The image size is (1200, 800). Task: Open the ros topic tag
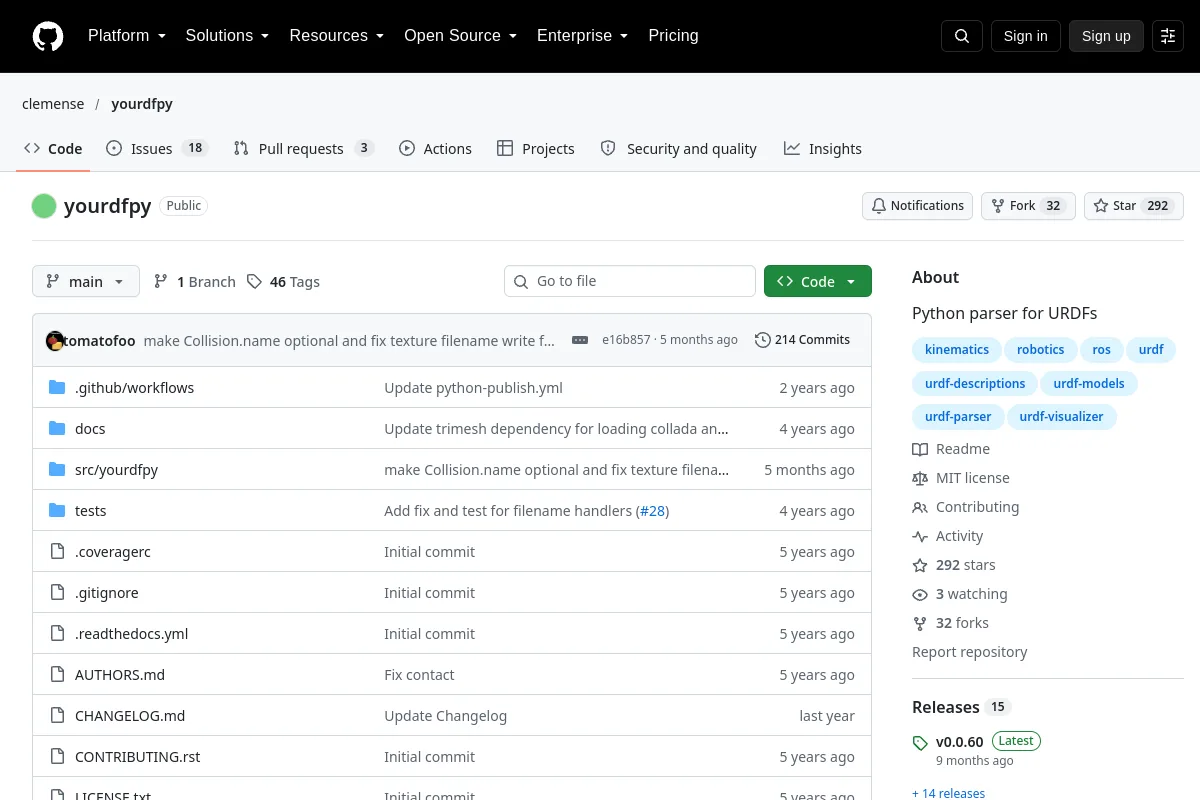[x=1101, y=350]
